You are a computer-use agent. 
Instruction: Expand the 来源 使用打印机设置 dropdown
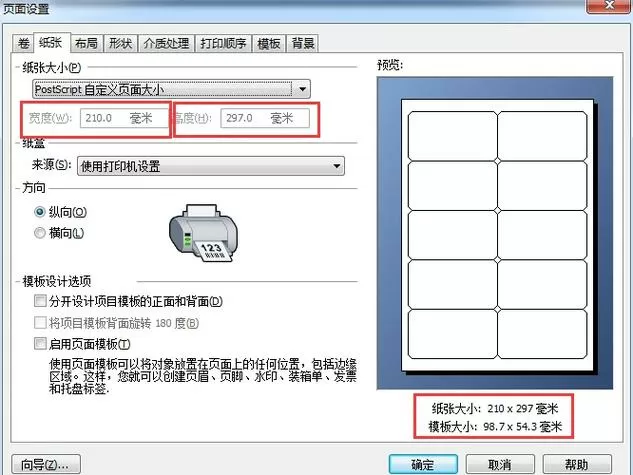point(210,166)
